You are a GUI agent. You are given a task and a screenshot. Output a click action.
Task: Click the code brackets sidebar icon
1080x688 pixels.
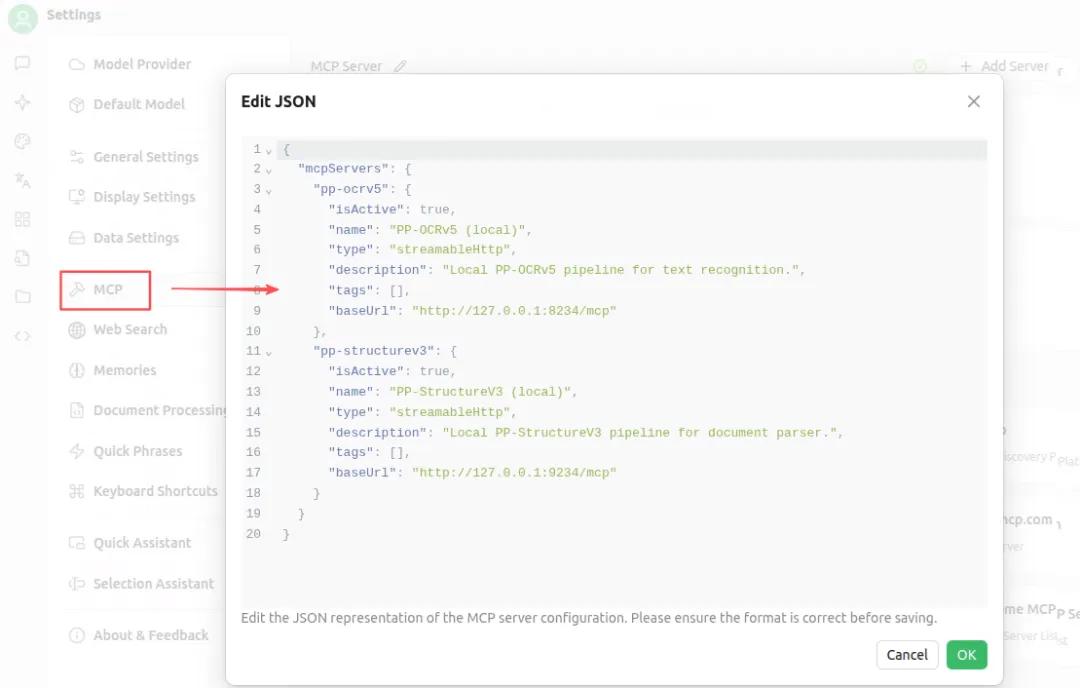tap(22, 336)
